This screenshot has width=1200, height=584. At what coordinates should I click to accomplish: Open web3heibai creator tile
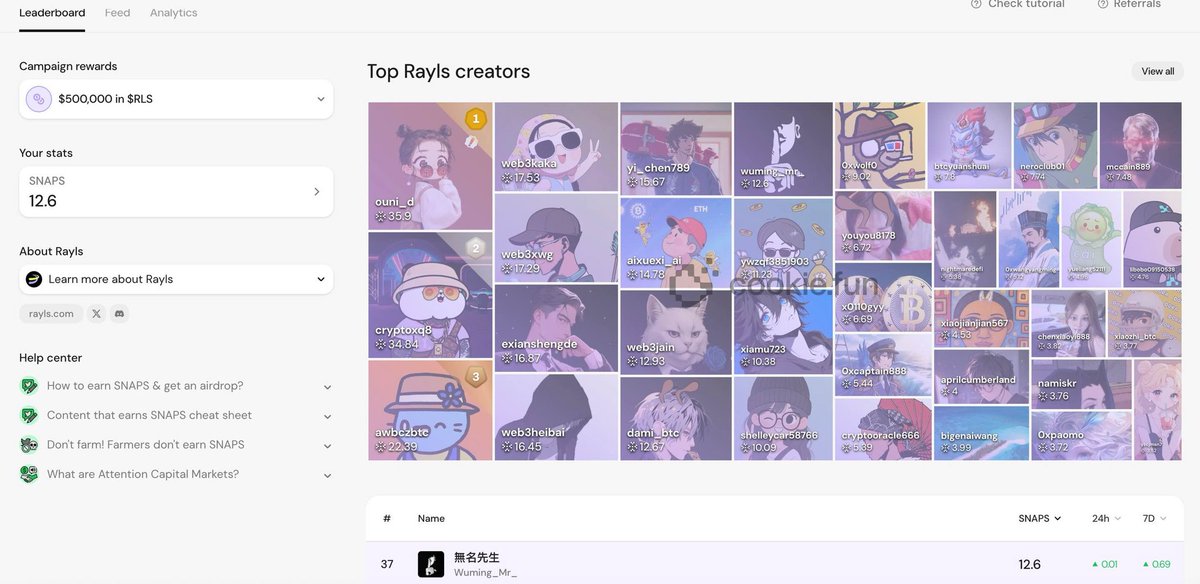click(556, 417)
